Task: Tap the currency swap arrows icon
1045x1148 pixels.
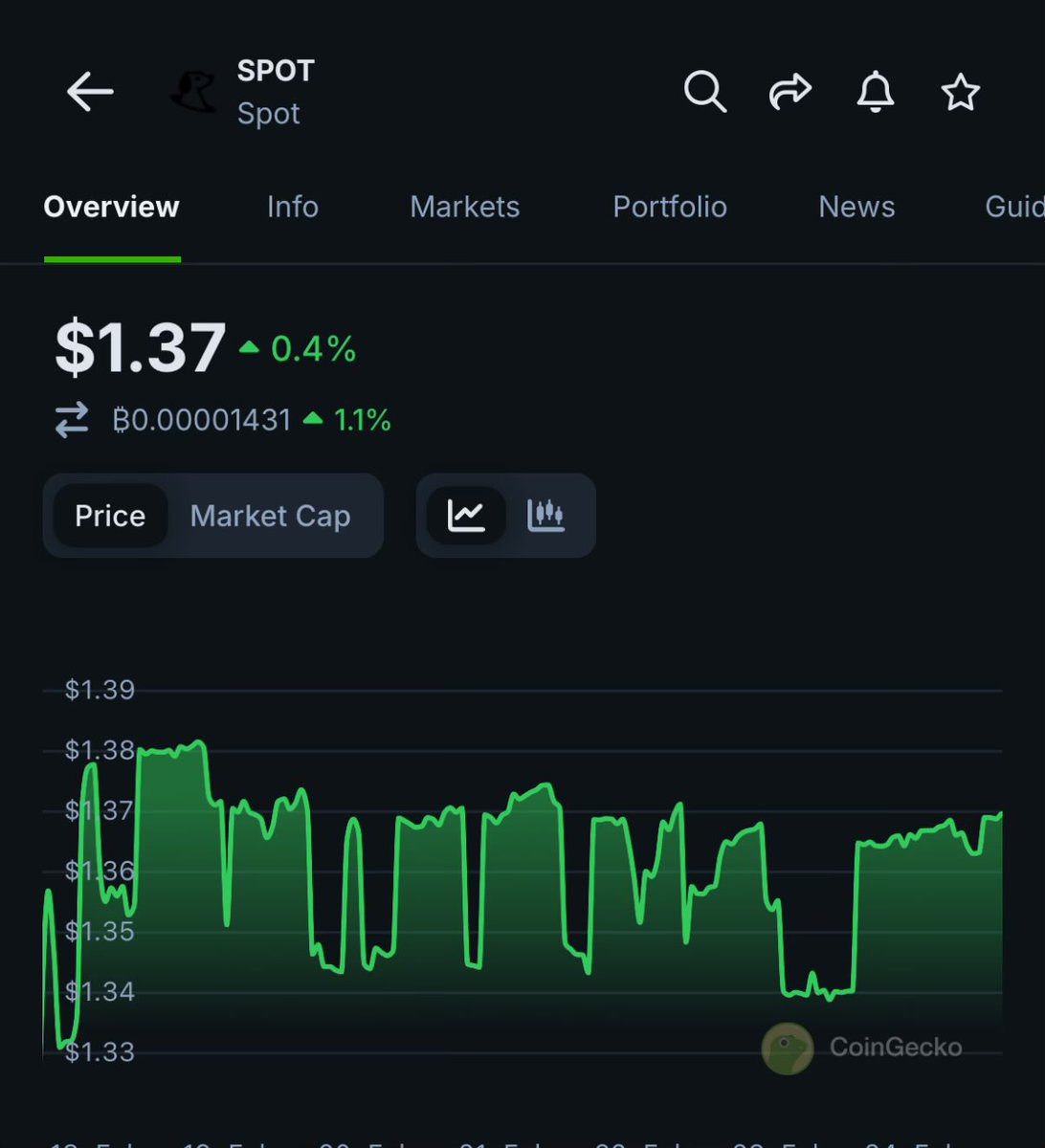Action: (70, 419)
